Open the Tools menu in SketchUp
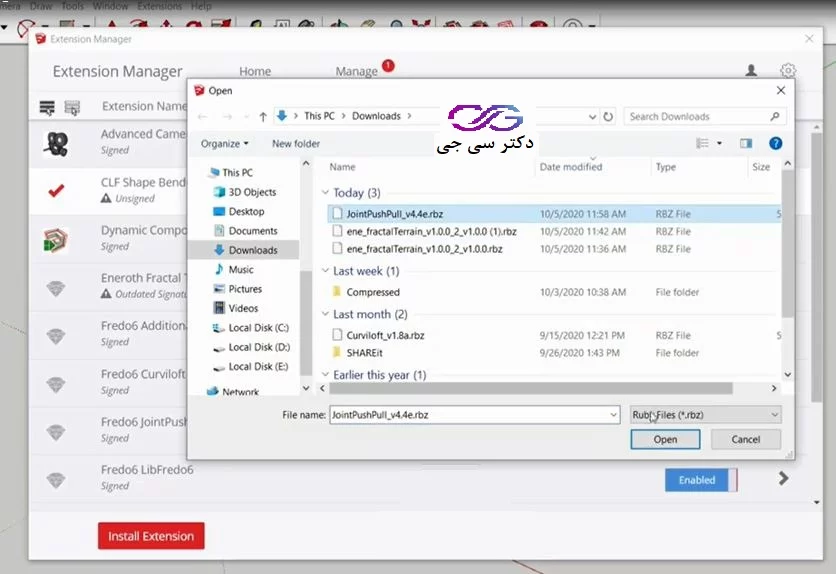Image resolution: width=836 pixels, height=574 pixels. pos(73,6)
